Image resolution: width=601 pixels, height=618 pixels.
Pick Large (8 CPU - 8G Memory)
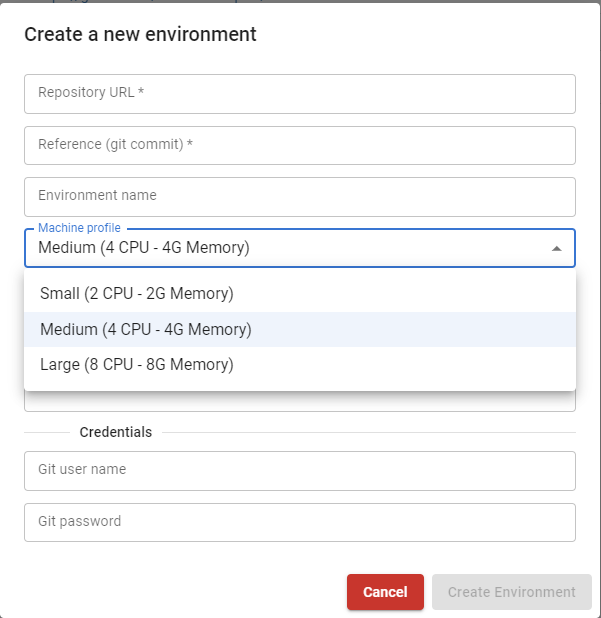click(x=137, y=365)
